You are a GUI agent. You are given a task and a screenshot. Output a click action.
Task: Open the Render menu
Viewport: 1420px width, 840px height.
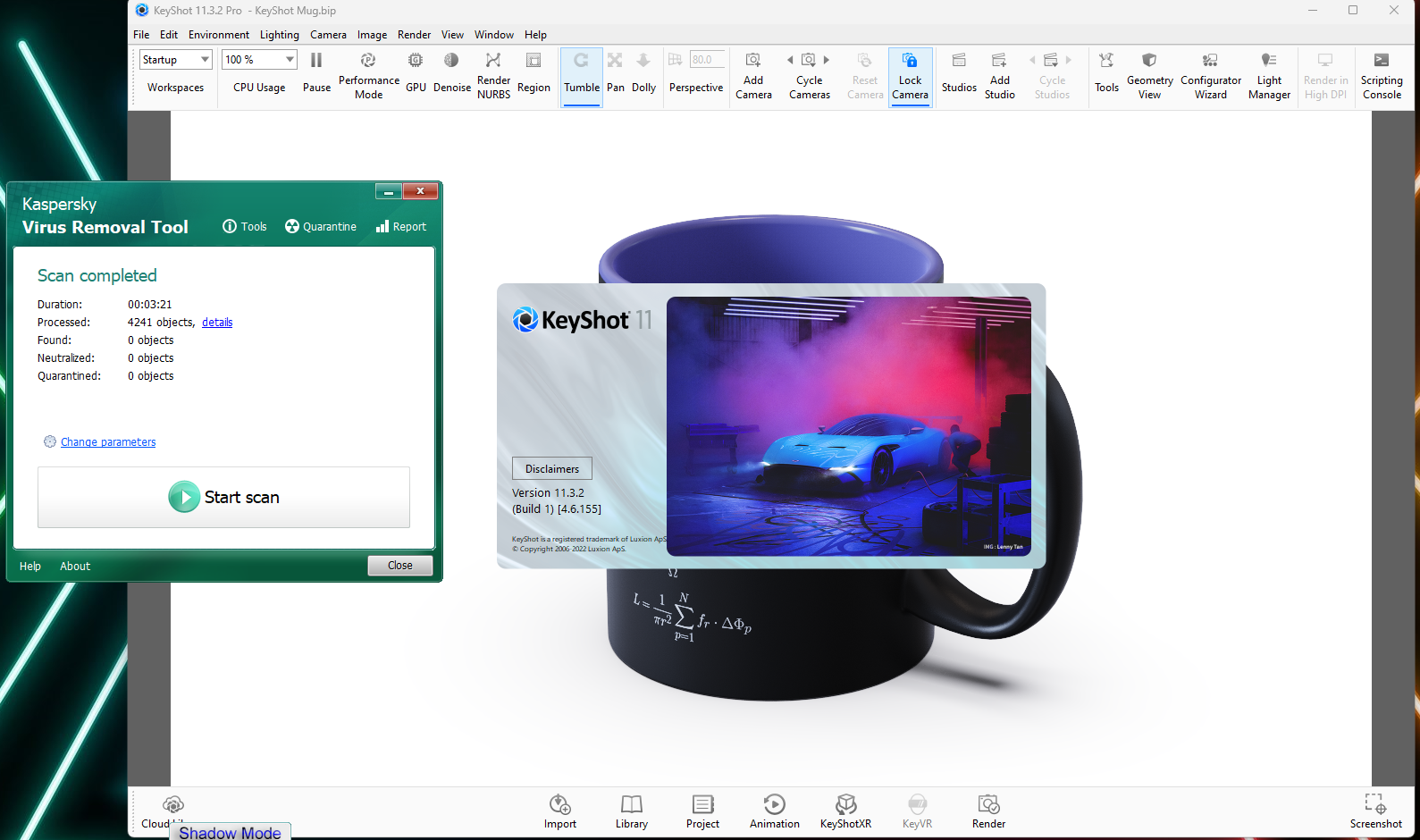pos(414,35)
